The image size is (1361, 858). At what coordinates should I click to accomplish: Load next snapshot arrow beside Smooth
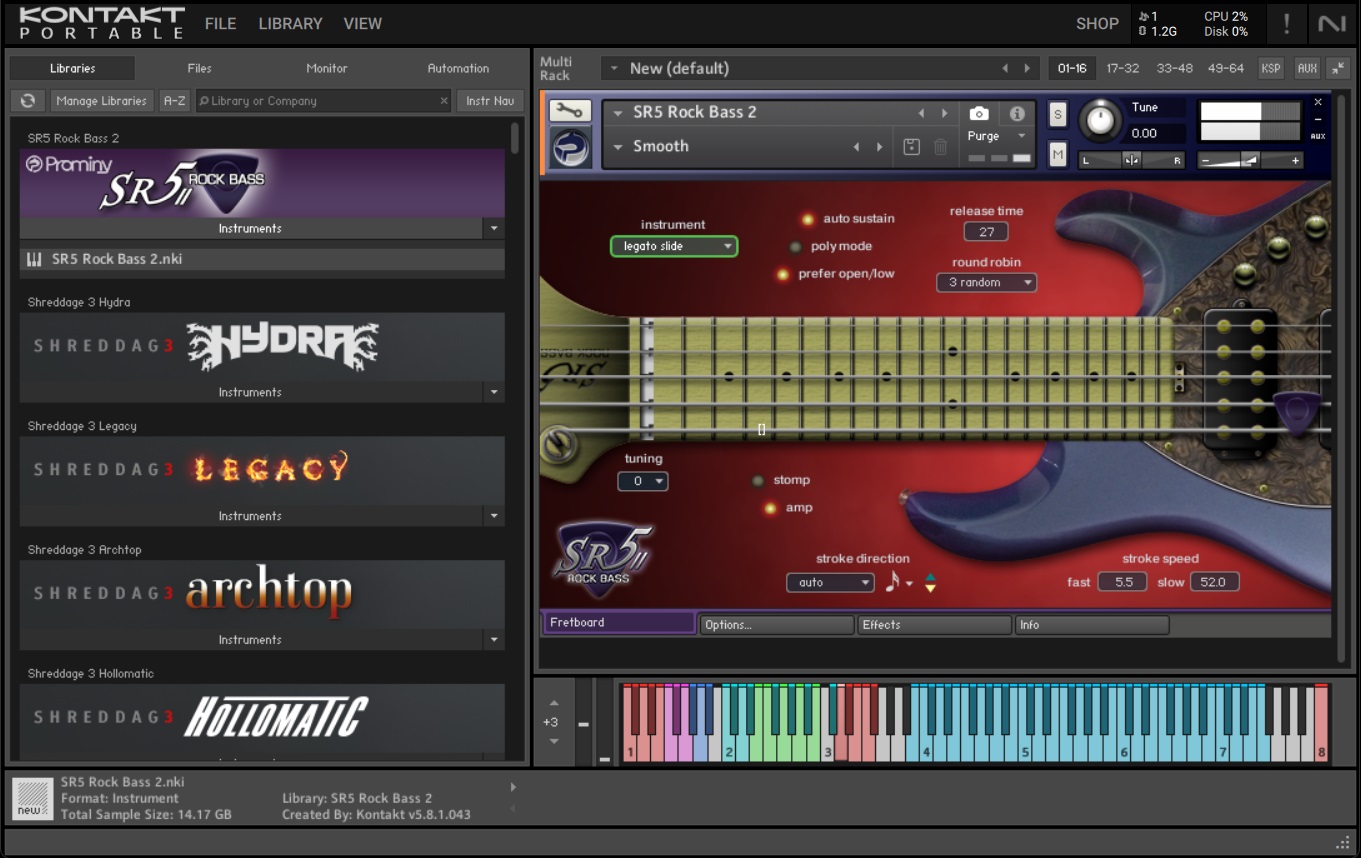(879, 146)
